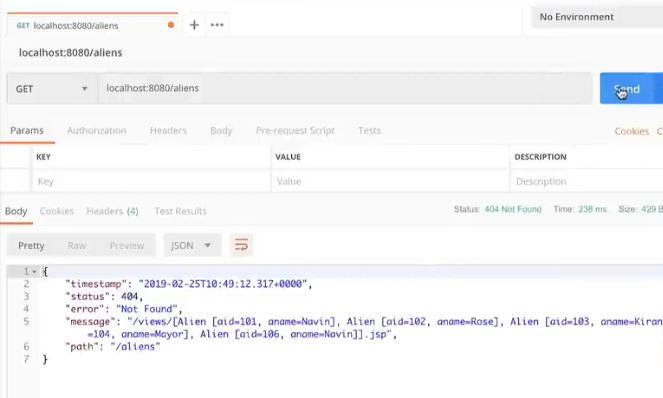
Task: Click the "message" key in response JSON
Action: click(x=90, y=322)
